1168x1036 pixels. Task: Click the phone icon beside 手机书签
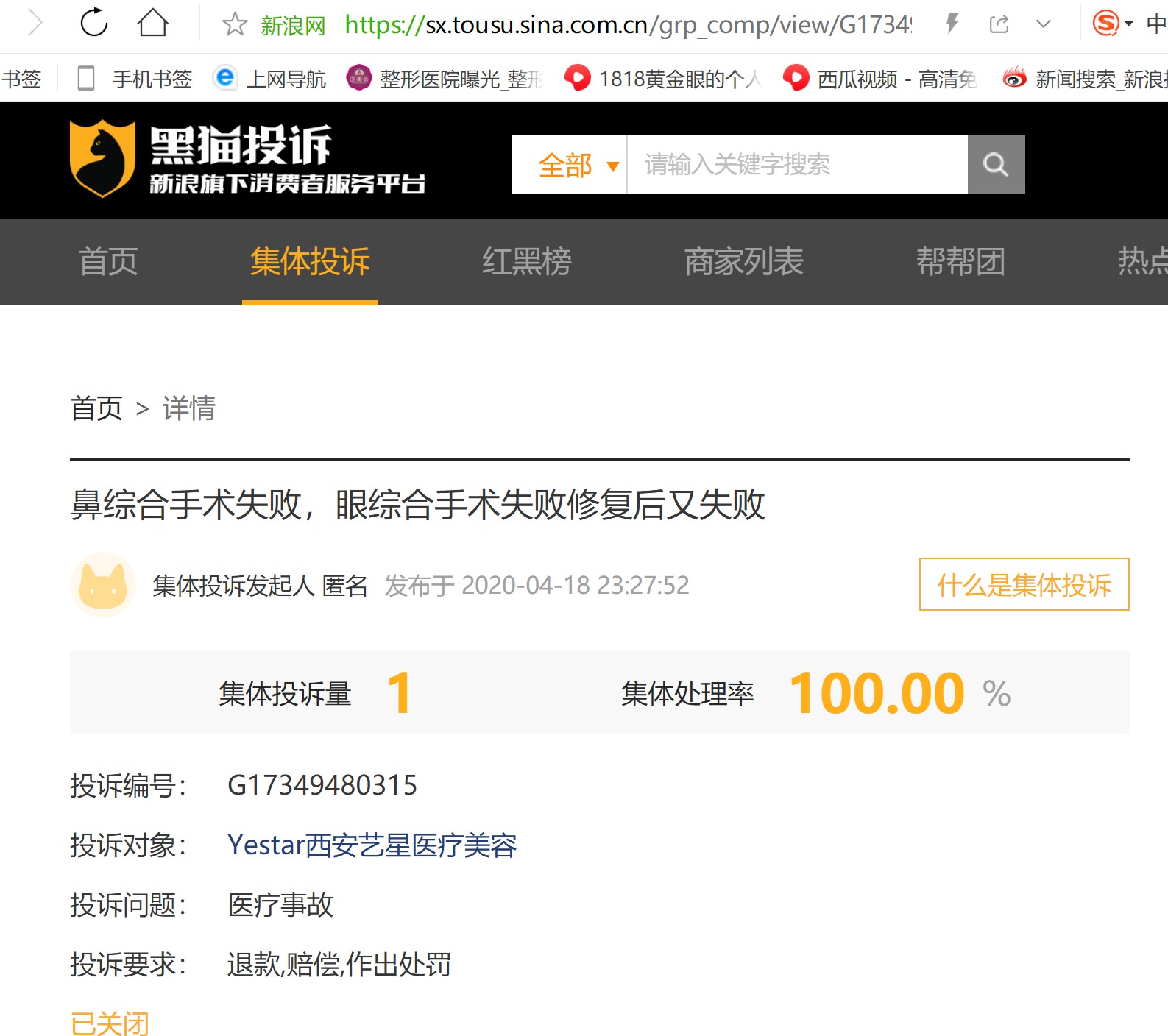tap(86, 78)
